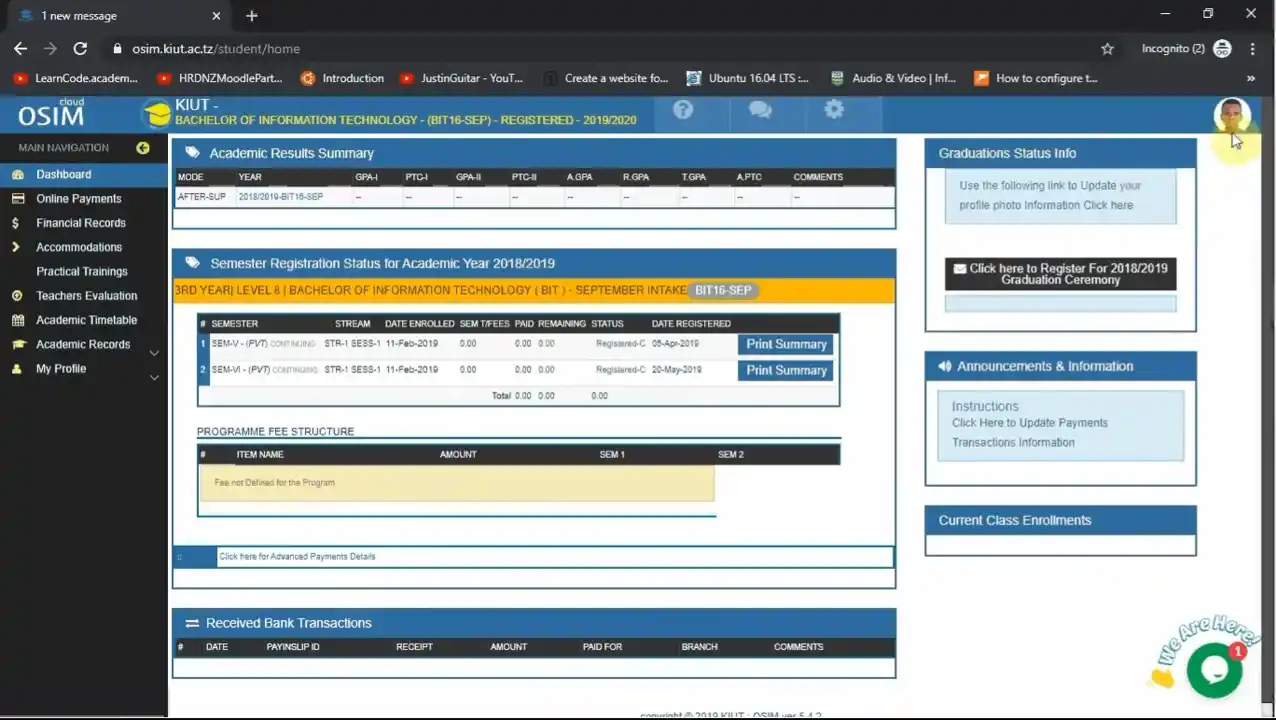Click Here to Update Payments link
Image resolution: width=1276 pixels, height=720 pixels.
tap(1029, 423)
